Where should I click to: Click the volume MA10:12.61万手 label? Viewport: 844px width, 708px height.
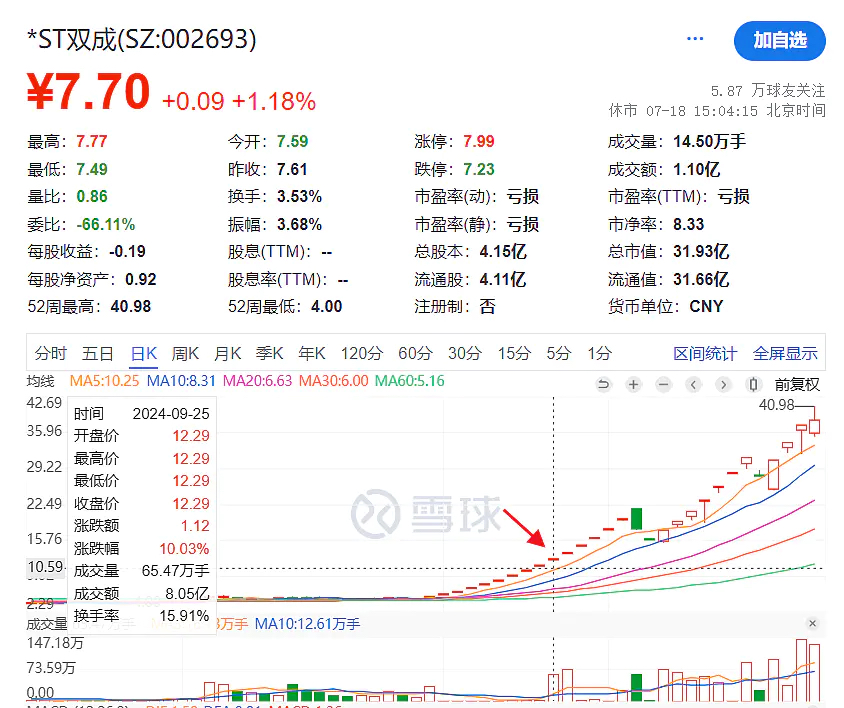click(307, 624)
